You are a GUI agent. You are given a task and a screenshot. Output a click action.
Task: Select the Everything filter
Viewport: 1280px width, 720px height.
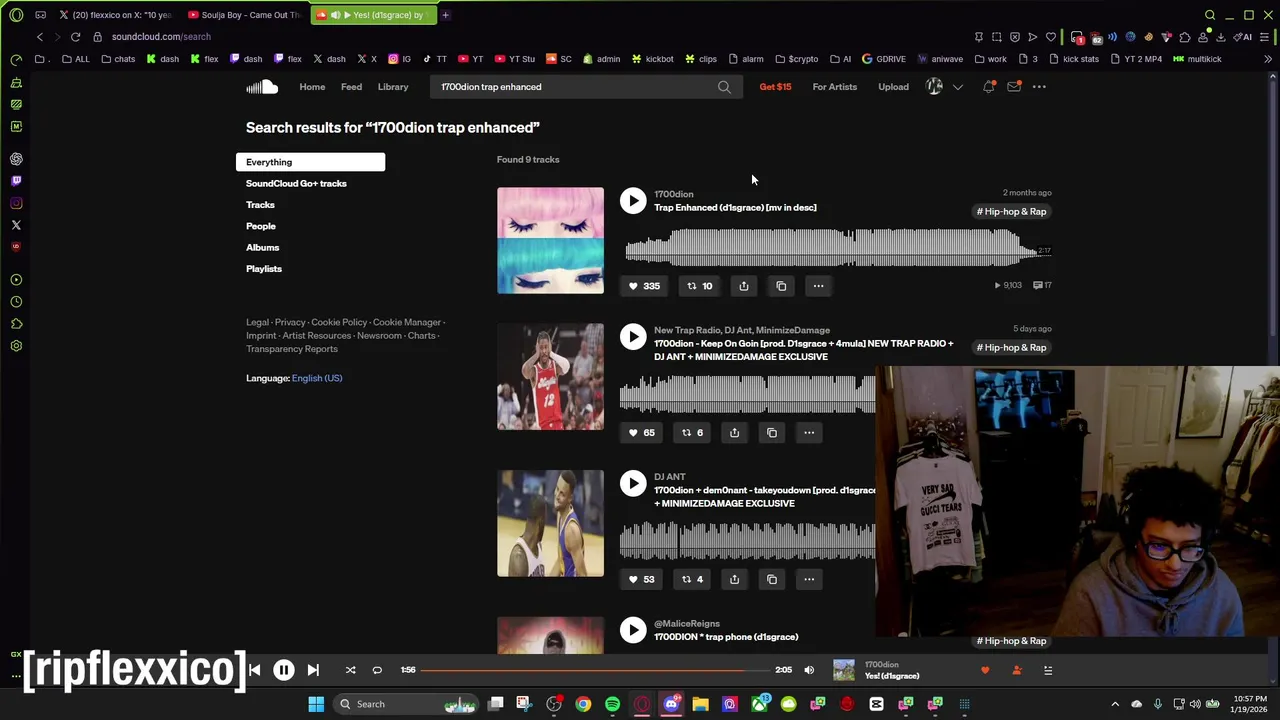click(310, 162)
